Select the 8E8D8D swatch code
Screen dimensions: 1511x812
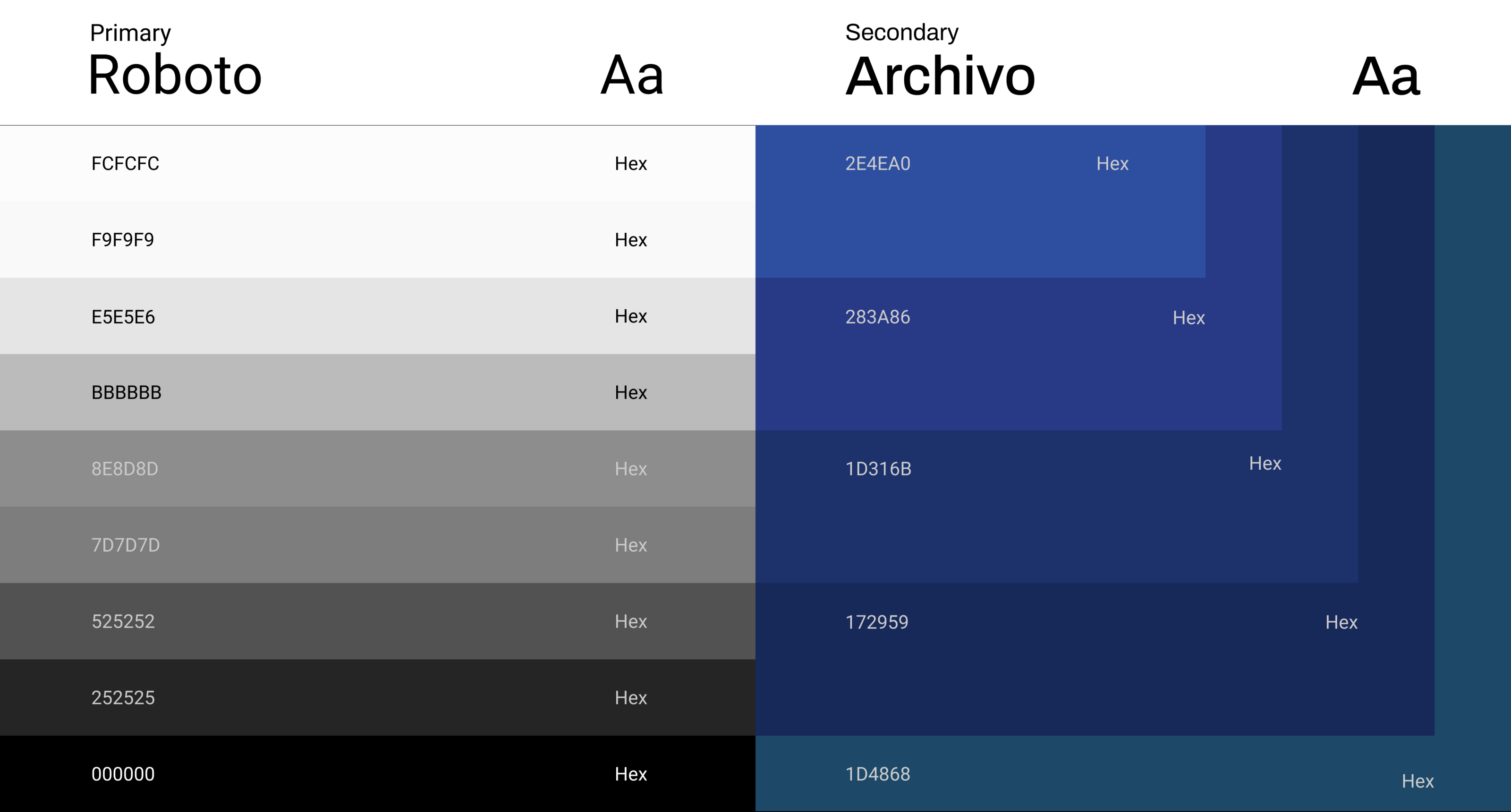click(x=124, y=468)
